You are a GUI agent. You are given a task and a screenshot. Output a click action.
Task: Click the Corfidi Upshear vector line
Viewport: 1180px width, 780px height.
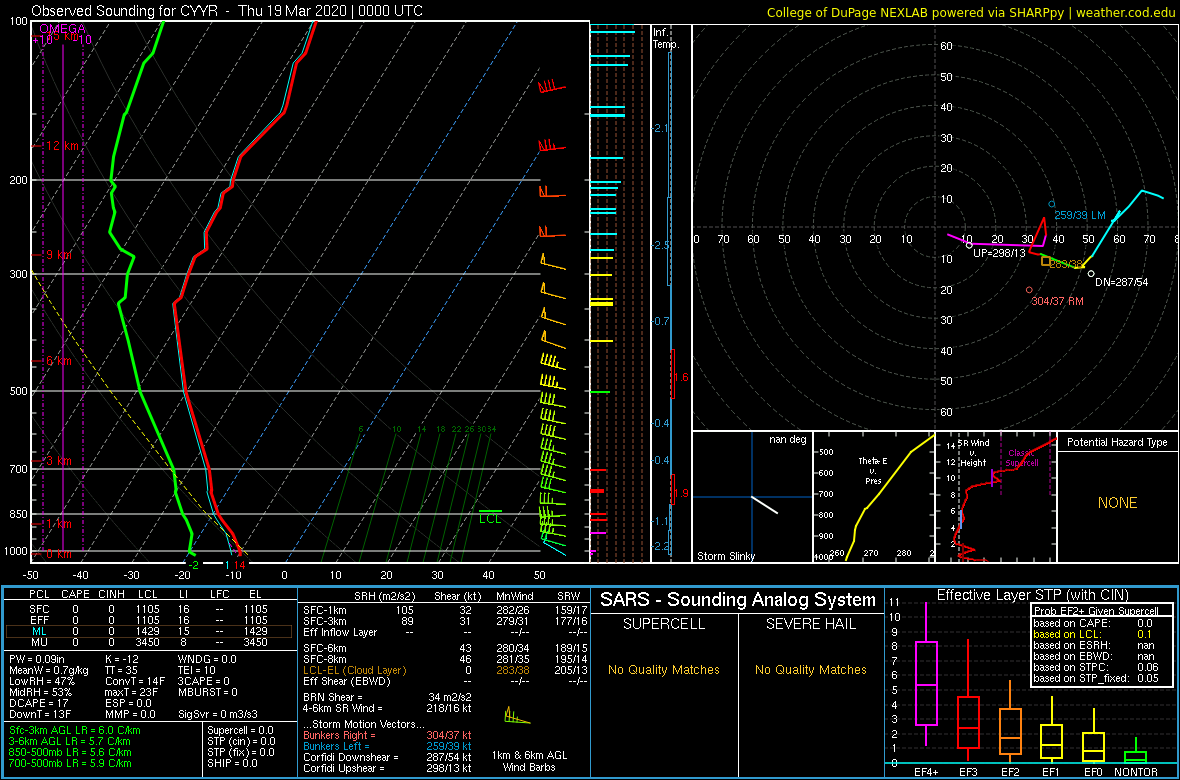387,769
